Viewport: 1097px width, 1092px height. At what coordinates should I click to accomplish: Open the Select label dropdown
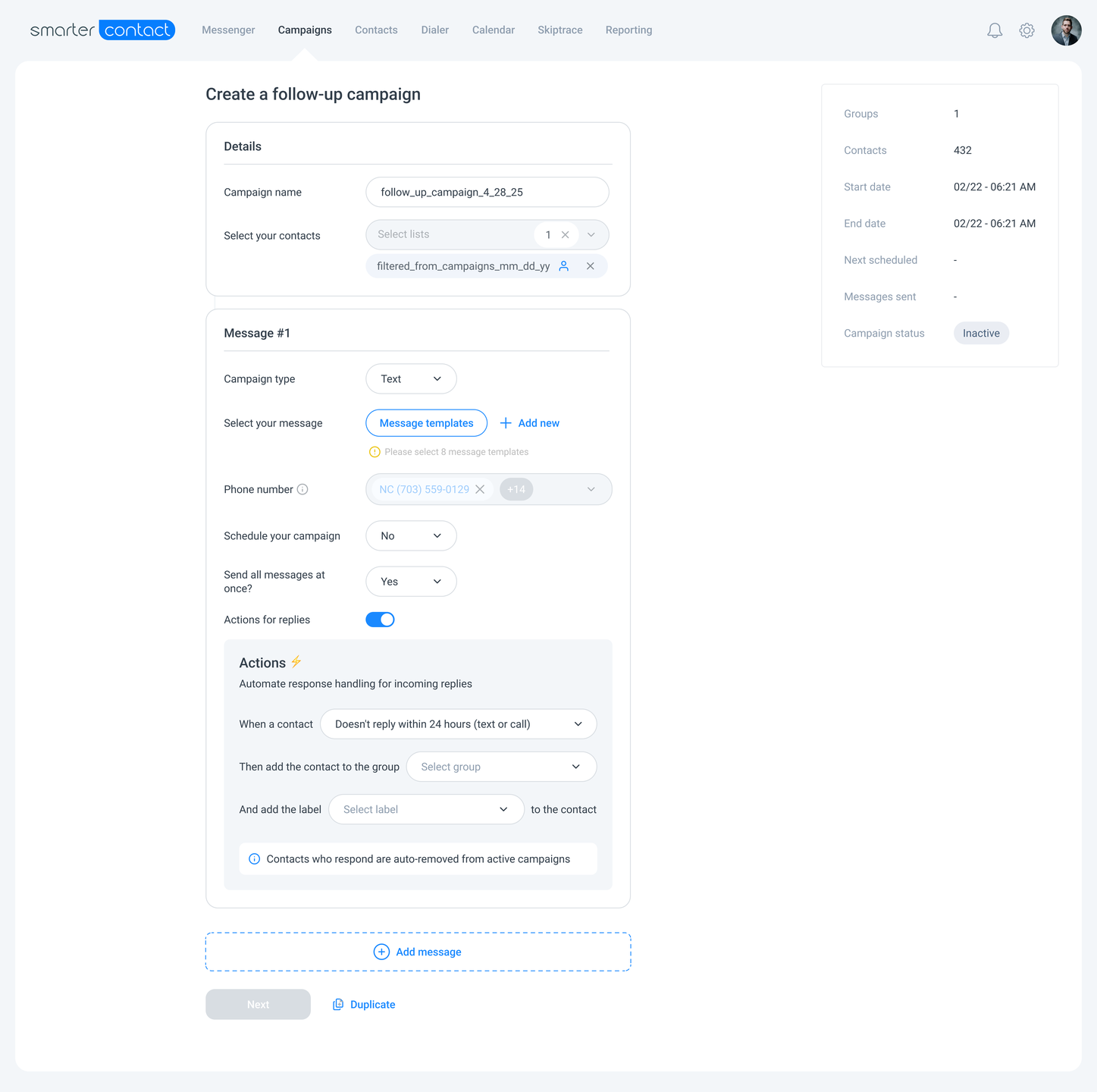tap(426, 809)
